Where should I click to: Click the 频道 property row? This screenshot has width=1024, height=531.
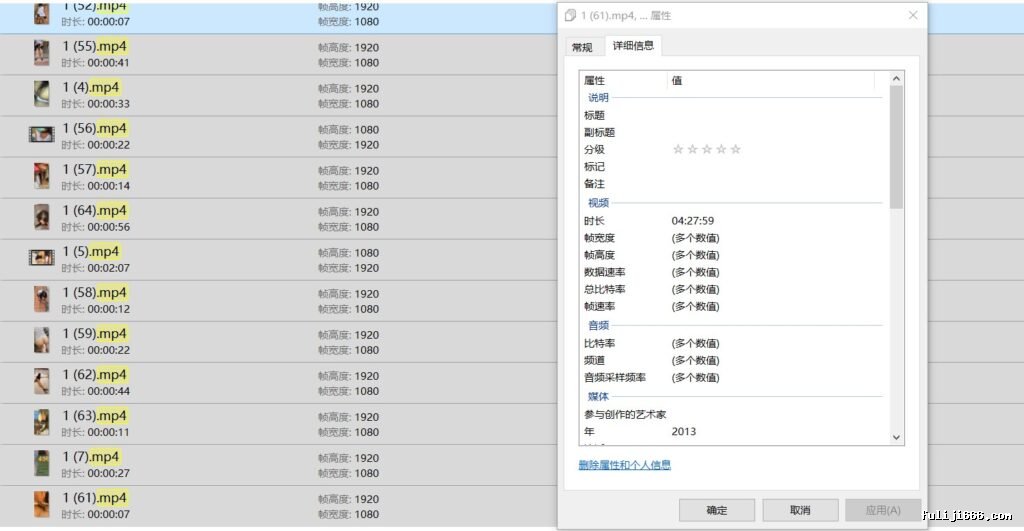[x=733, y=361]
